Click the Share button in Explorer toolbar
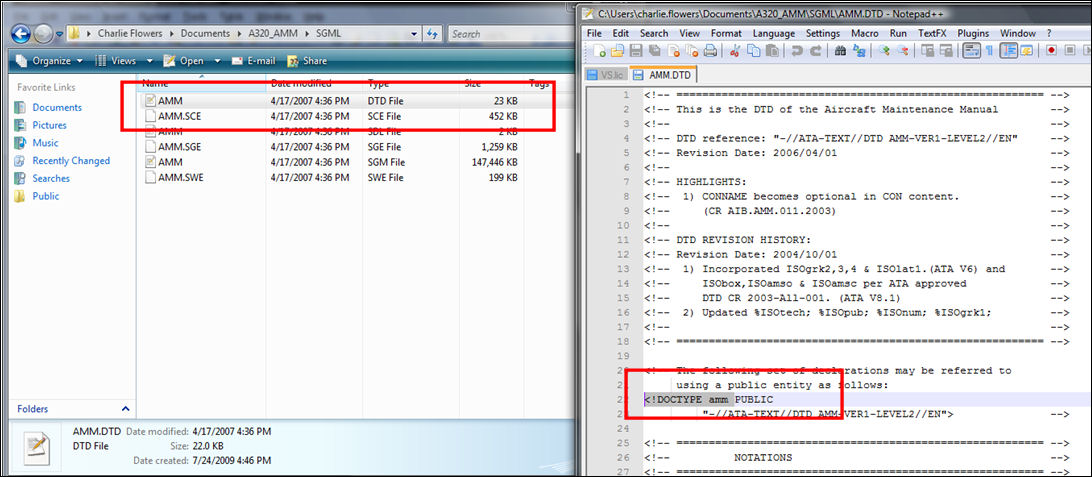 306,61
